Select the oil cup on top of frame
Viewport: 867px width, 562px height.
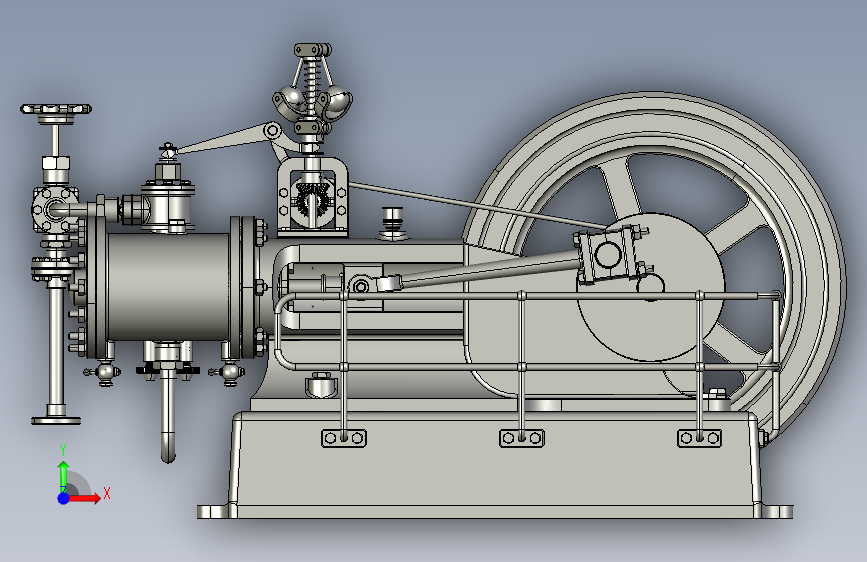[392, 222]
